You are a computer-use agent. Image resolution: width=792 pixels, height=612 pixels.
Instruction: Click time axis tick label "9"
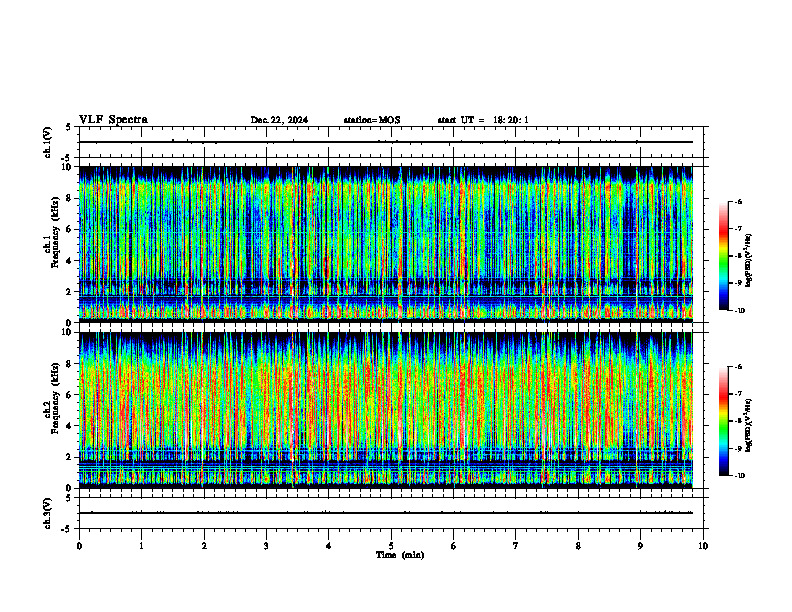[x=640, y=546]
